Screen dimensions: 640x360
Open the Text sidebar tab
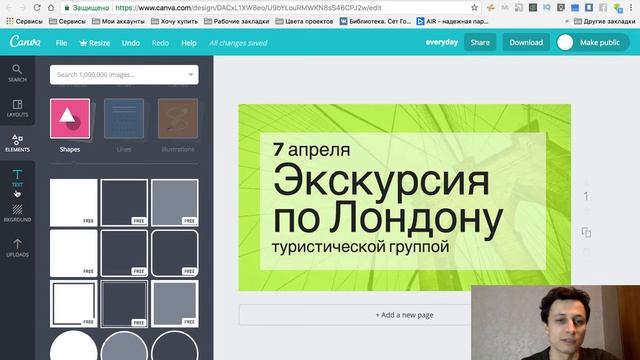(17, 178)
